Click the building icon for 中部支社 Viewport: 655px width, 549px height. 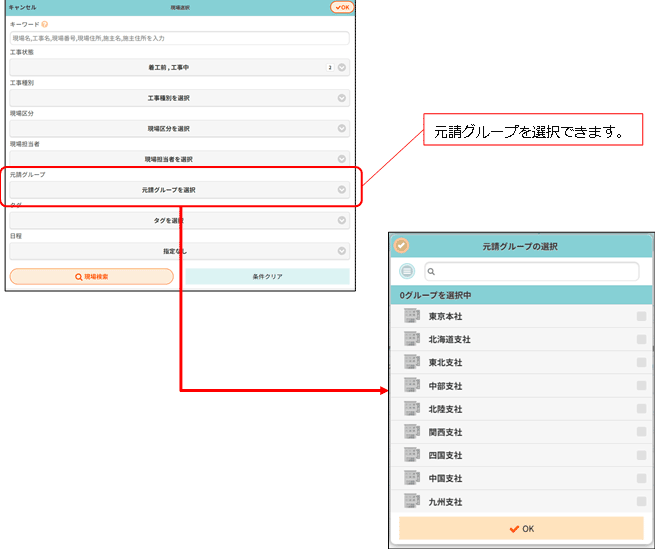pos(411,386)
